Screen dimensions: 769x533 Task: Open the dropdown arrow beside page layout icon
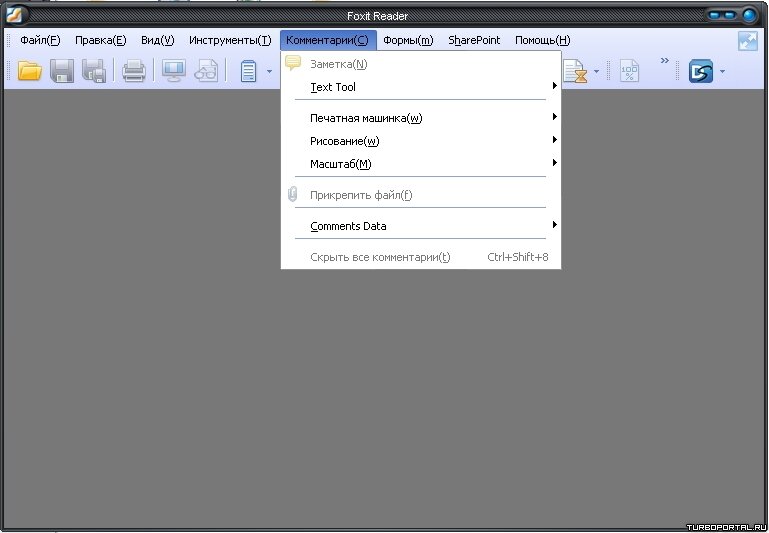tap(269, 72)
